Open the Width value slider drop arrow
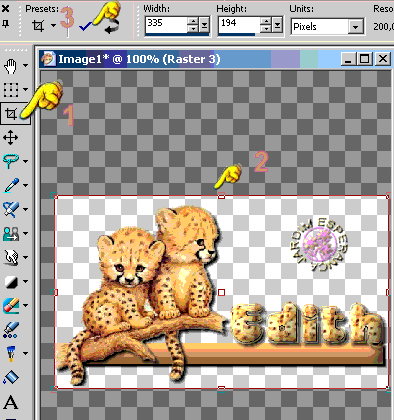This screenshot has height=420, width=394. coord(204,25)
